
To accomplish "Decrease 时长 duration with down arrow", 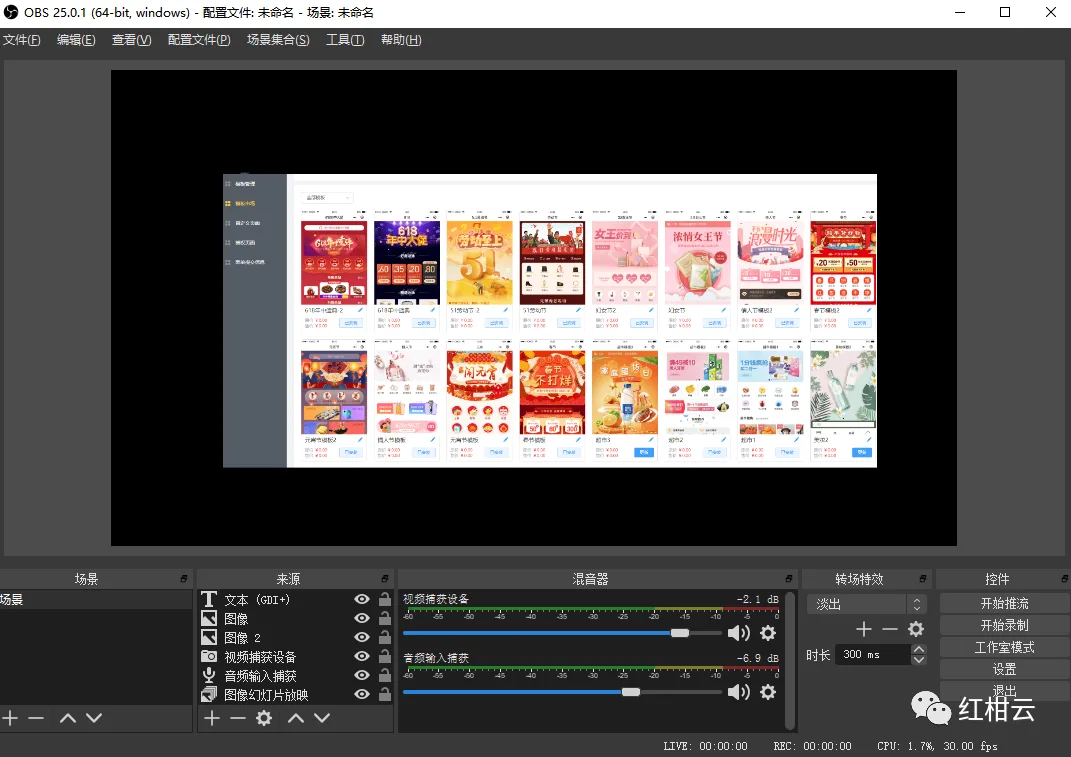I will (919, 660).
